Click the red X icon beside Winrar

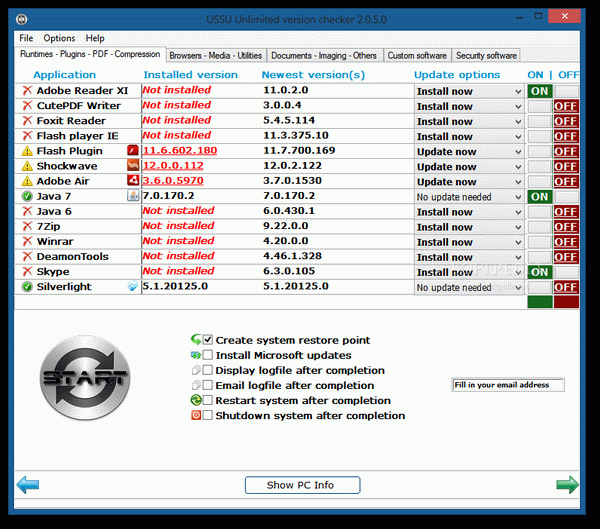(x=27, y=242)
